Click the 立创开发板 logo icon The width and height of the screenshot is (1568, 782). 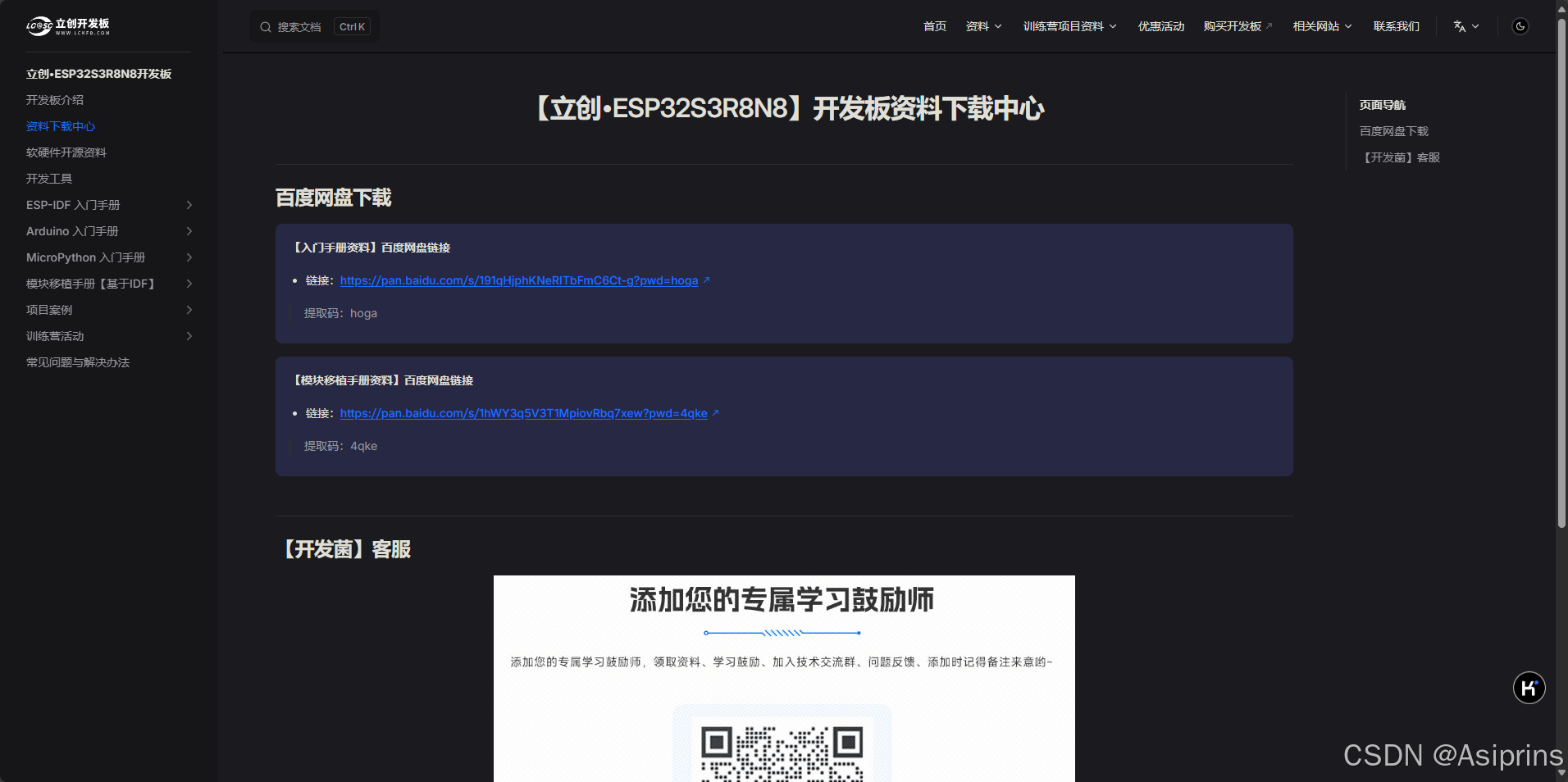pyautogui.click(x=38, y=25)
